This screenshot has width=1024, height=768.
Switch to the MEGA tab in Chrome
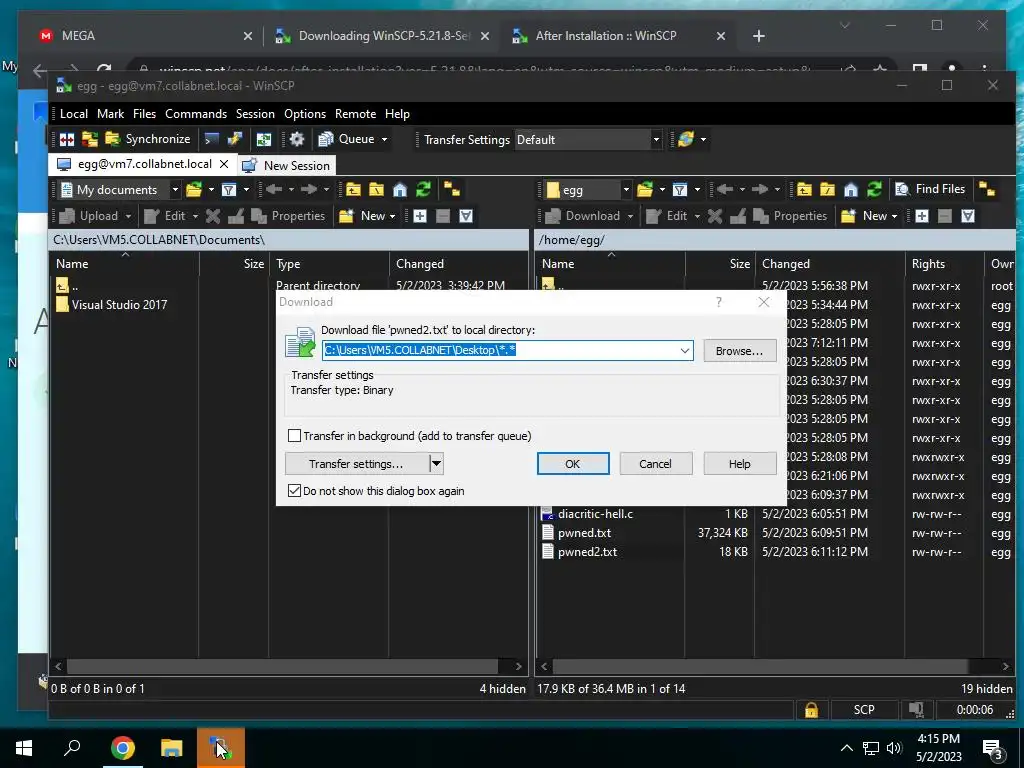(146, 36)
